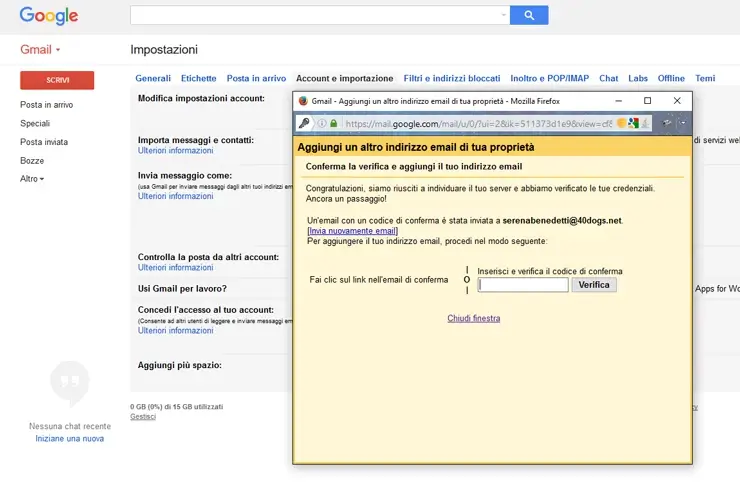Viewport: 740px width, 488px height.
Task: Open the Gmail dropdown menu
Action: tap(40, 50)
